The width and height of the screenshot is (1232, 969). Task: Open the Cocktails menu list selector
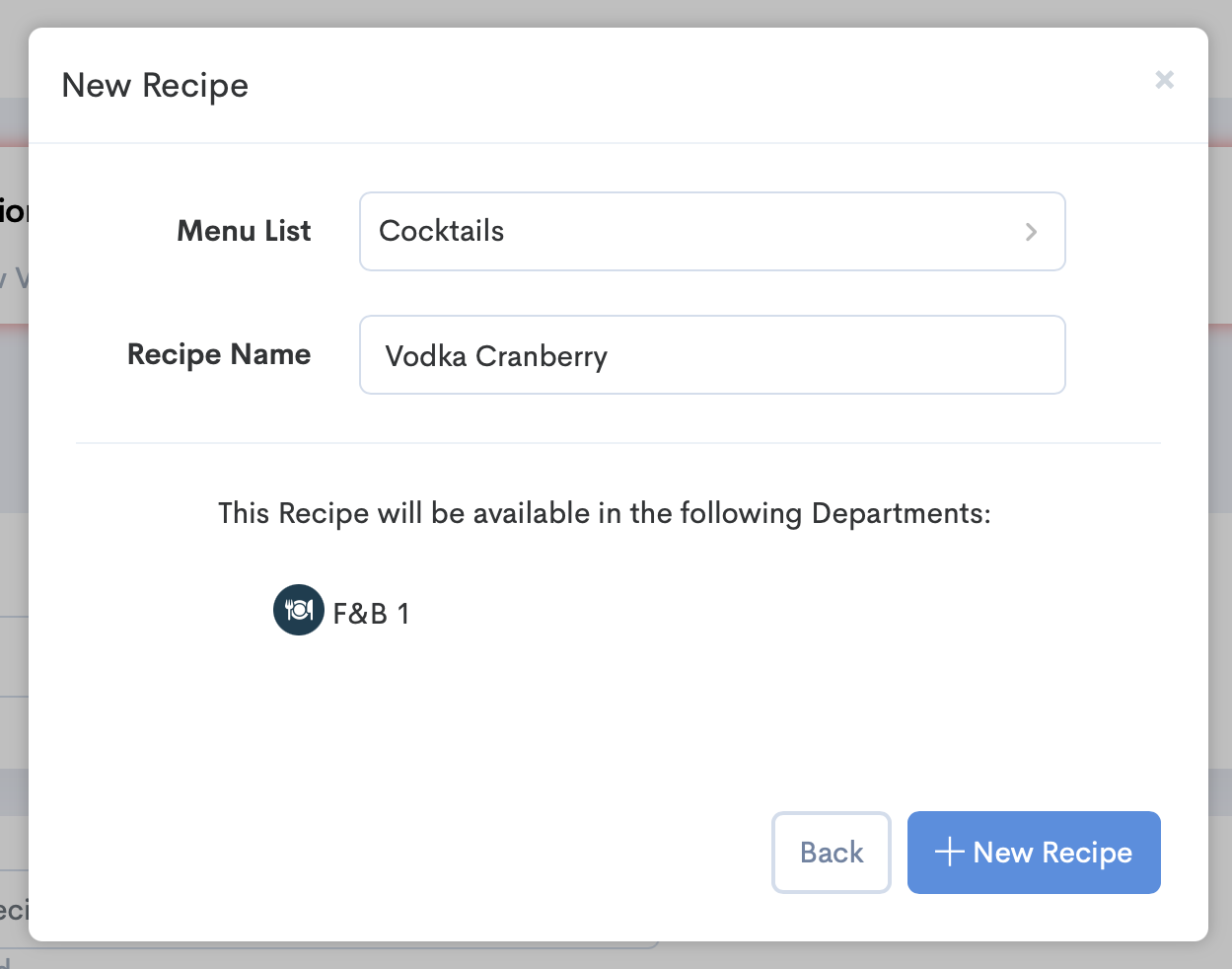(x=712, y=231)
